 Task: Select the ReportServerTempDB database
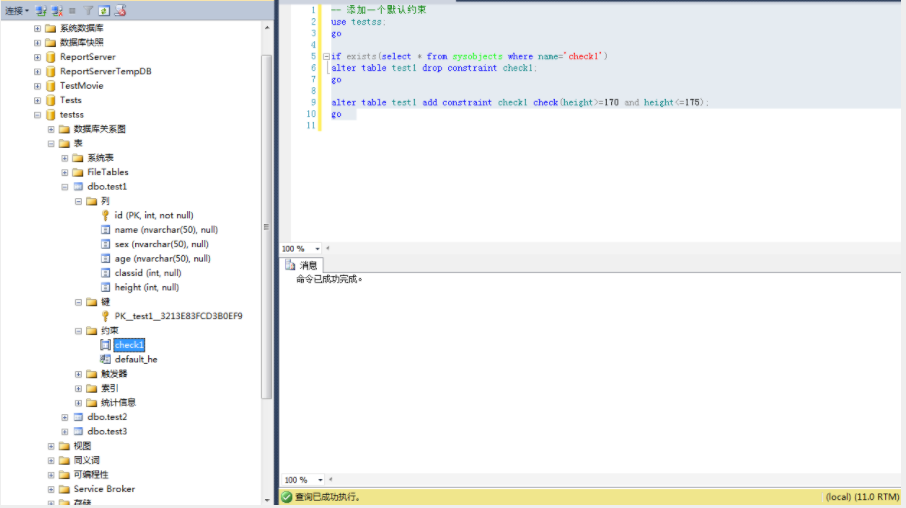[106, 71]
